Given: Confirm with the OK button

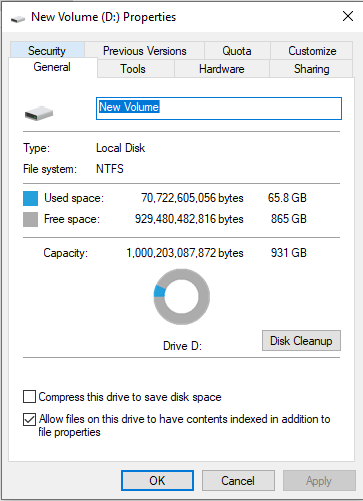Looking at the screenshot, I should click(x=157, y=481).
